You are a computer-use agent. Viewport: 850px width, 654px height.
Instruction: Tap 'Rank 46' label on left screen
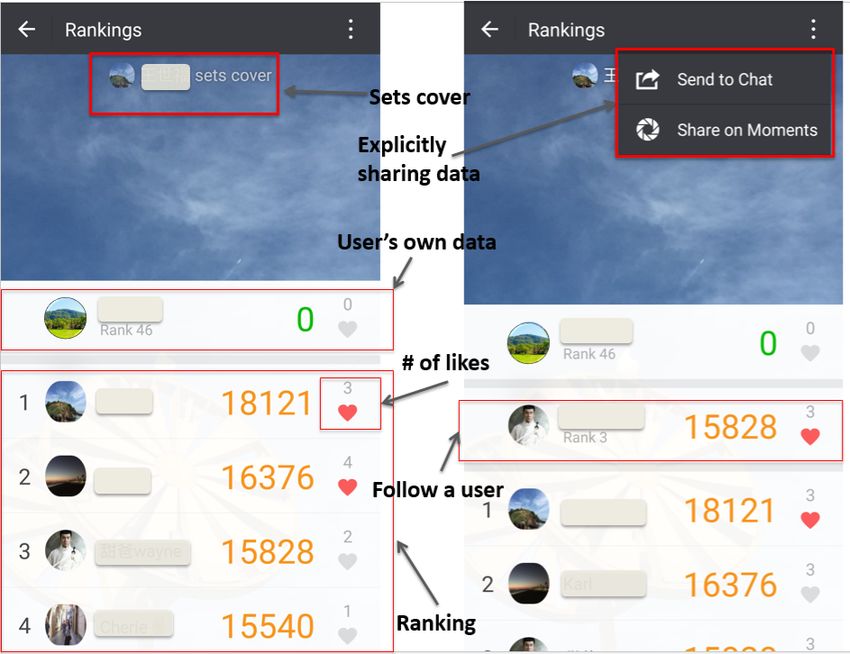coord(126,330)
